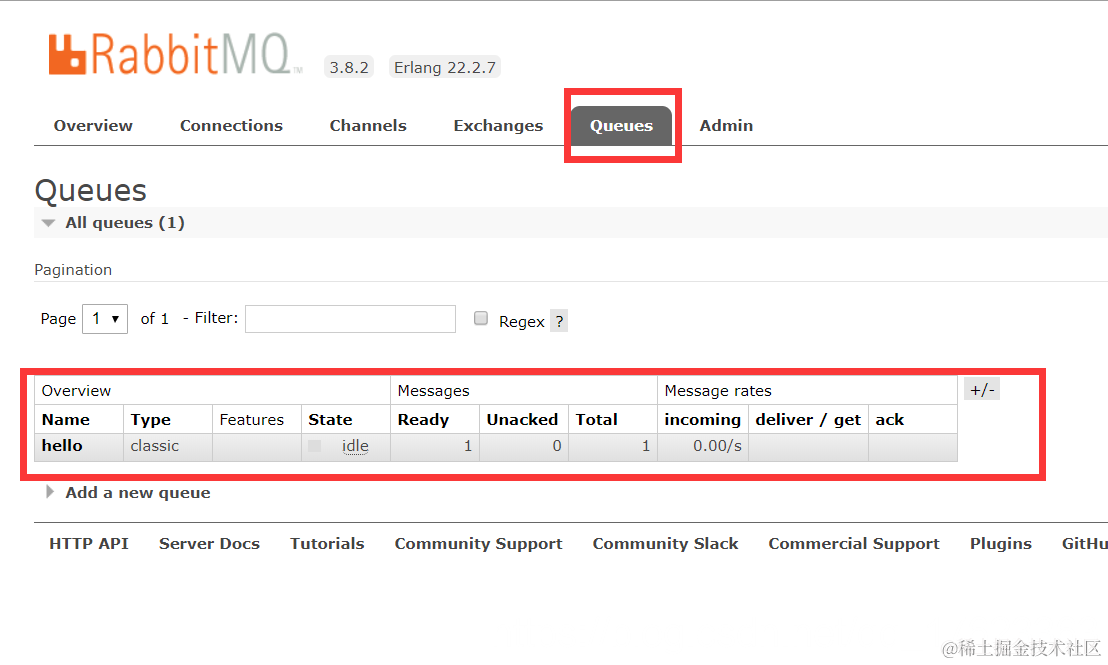This screenshot has height=665, width=1108.
Task: Open the Commercial Support link
Action: [x=854, y=543]
